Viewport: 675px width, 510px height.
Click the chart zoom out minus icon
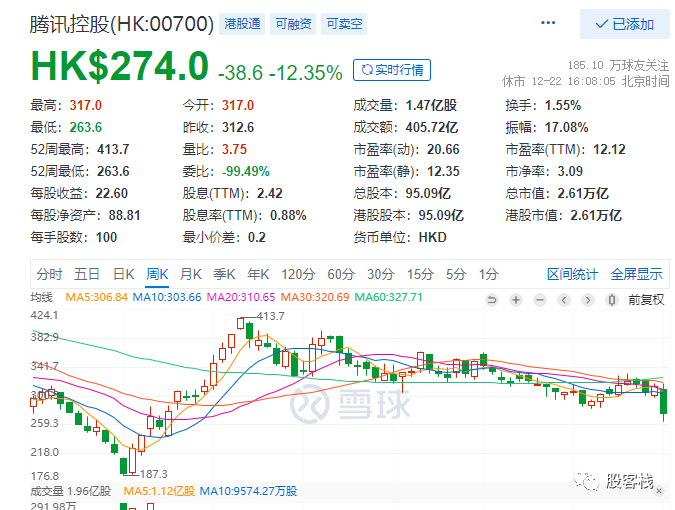tap(540, 300)
